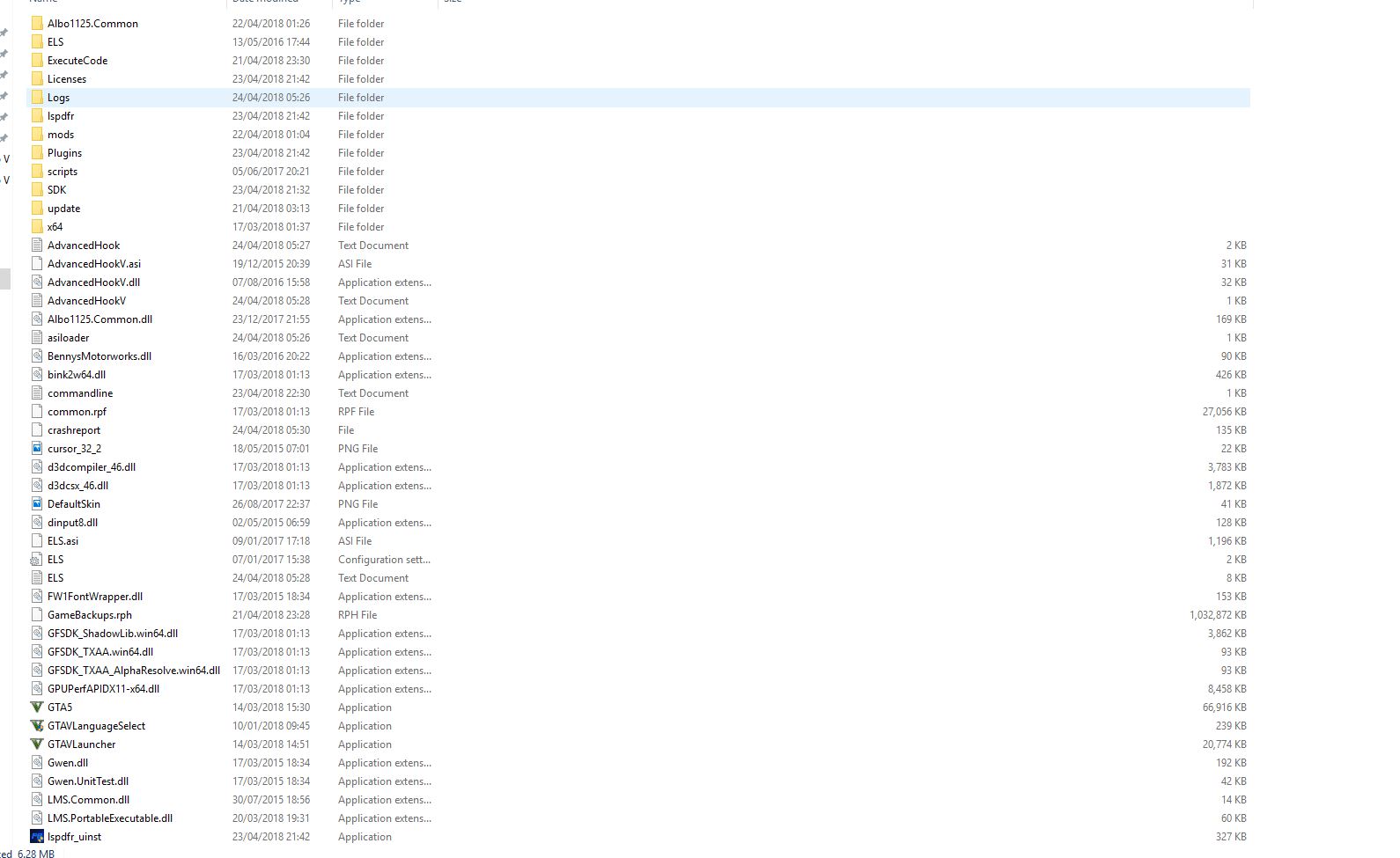
Task: Click the mods folder icon
Action: pos(37,134)
